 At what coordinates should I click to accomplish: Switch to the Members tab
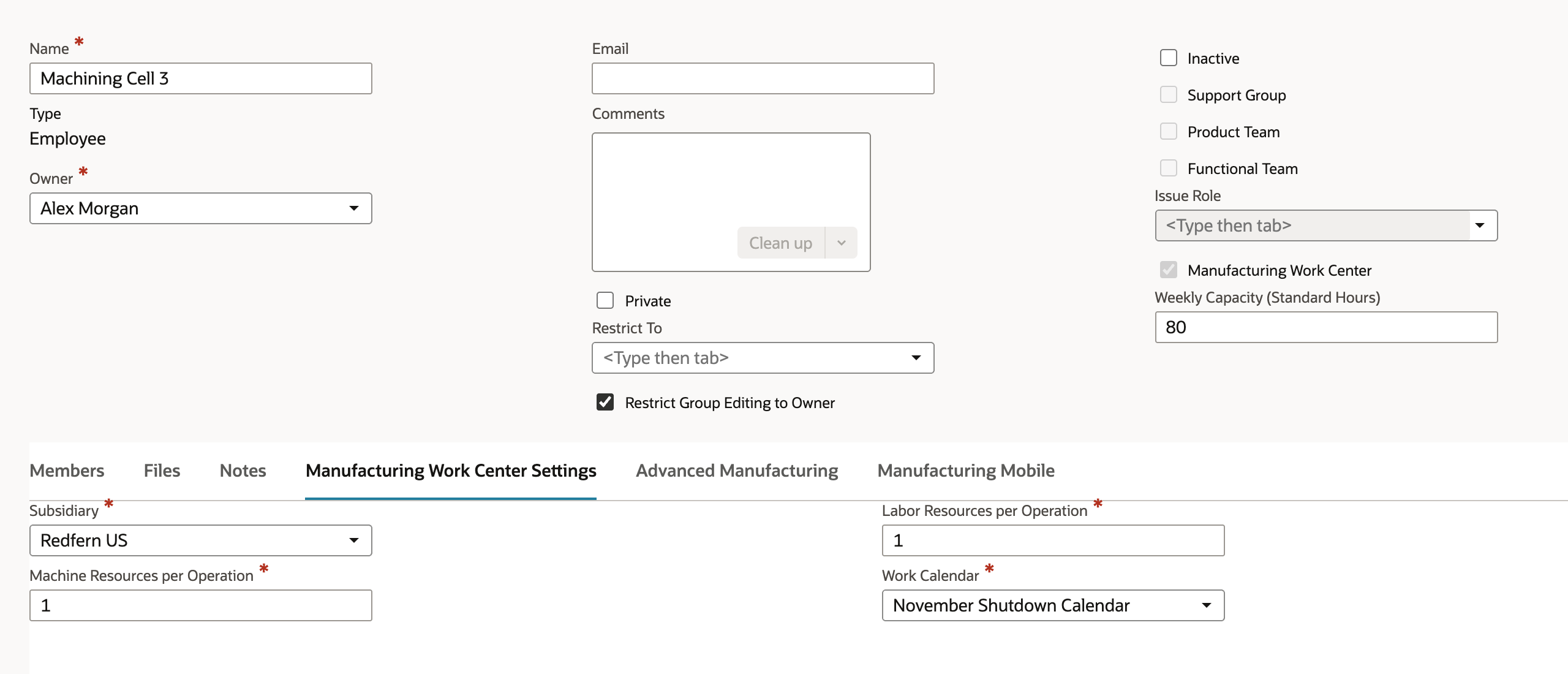(x=67, y=471)
